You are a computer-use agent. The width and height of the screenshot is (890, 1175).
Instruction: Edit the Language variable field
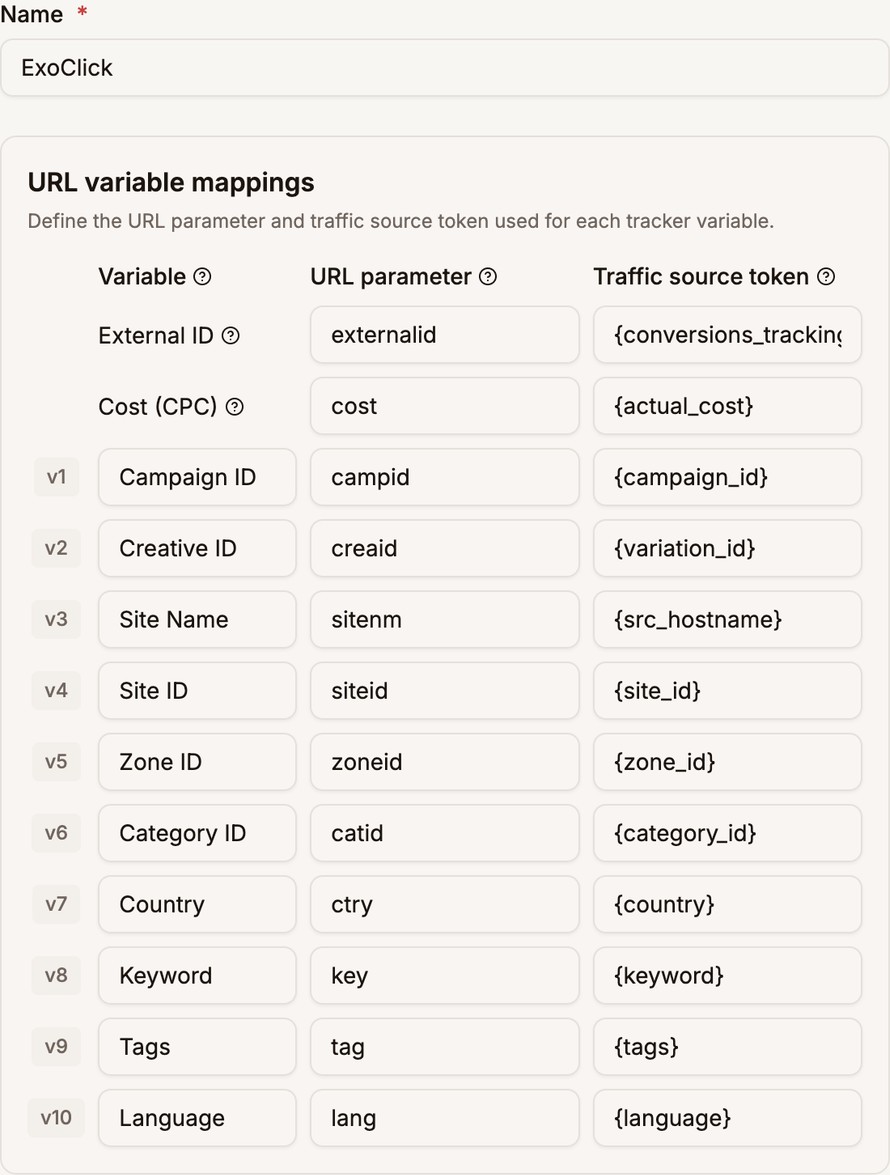(197, 1117)
